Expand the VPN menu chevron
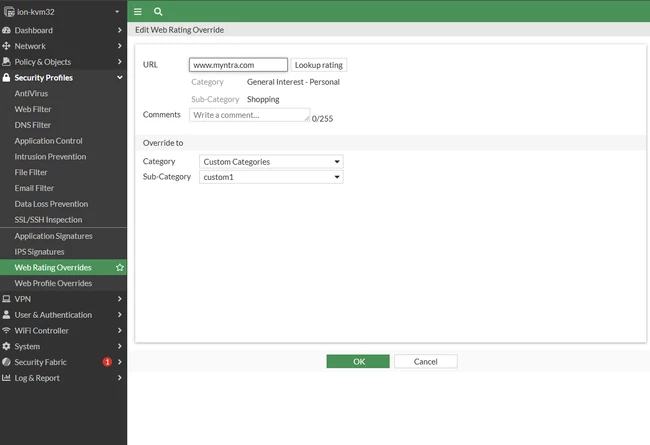 [119, 299]
